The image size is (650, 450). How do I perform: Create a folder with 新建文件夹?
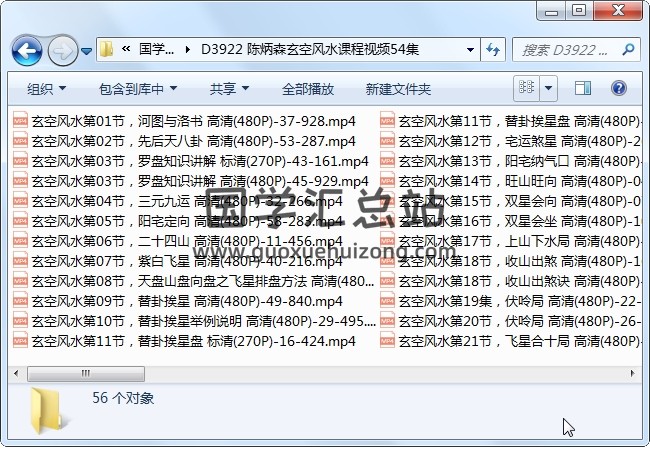[398, 89]
